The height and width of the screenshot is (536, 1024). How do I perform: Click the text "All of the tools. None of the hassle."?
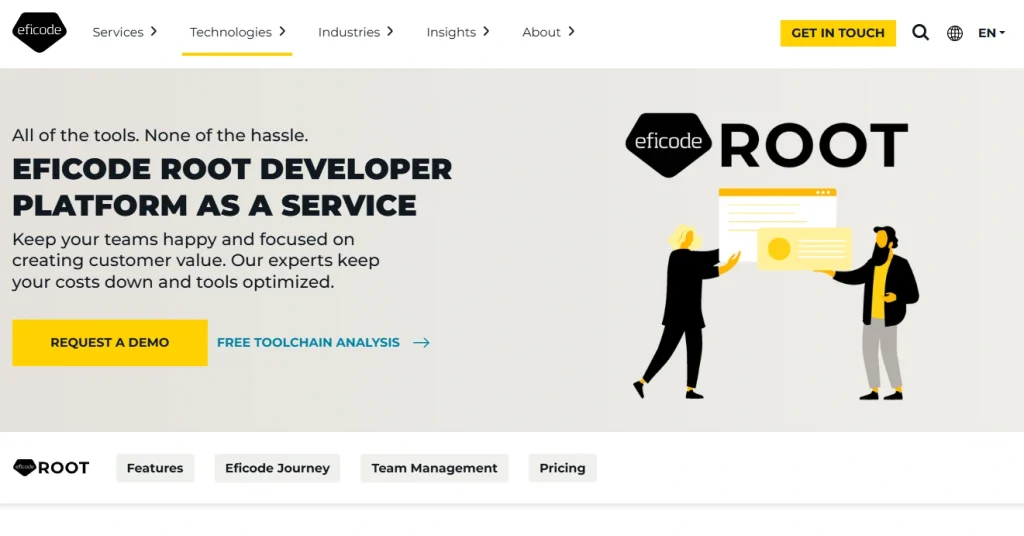(x=160, y=135)
